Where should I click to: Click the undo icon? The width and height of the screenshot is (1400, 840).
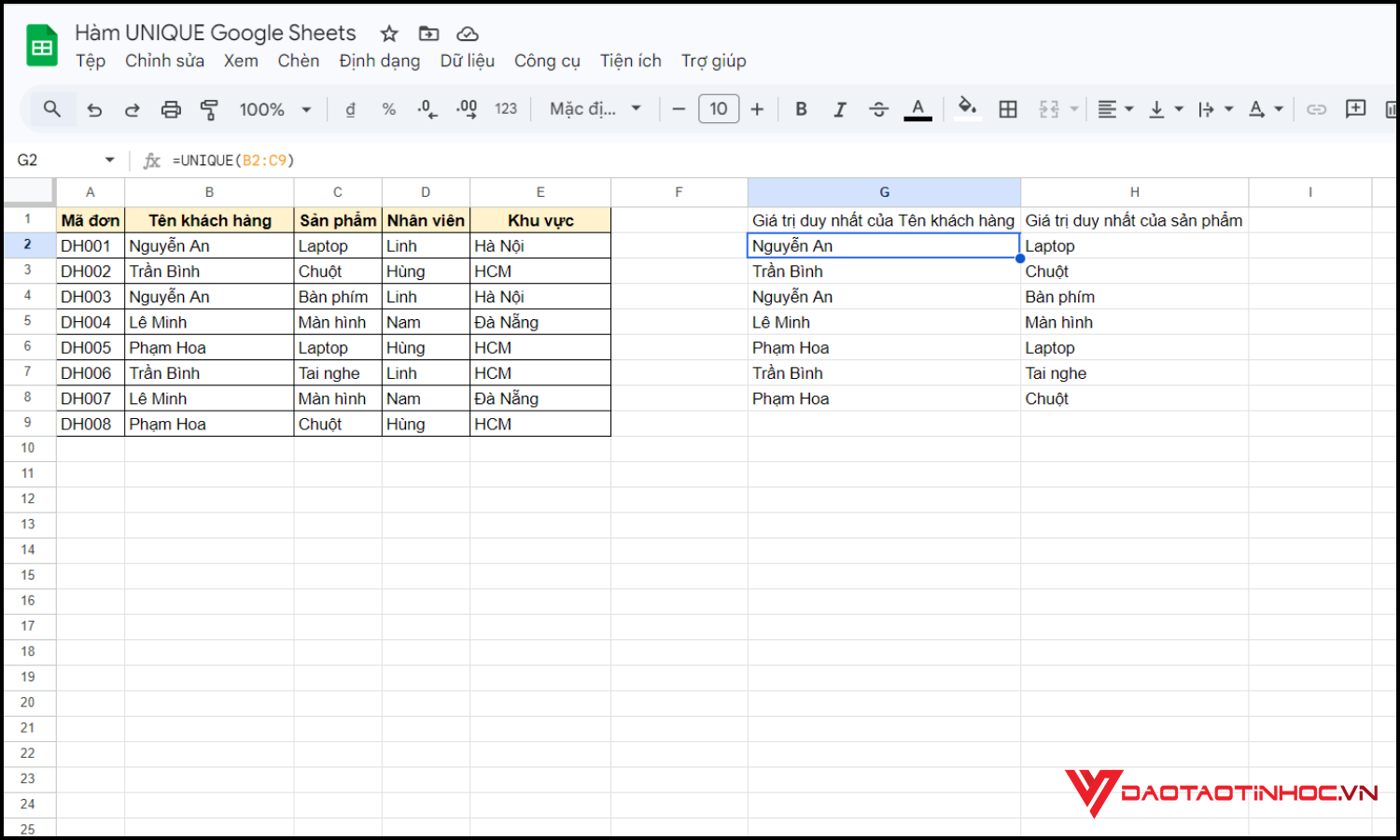(93, 108)
